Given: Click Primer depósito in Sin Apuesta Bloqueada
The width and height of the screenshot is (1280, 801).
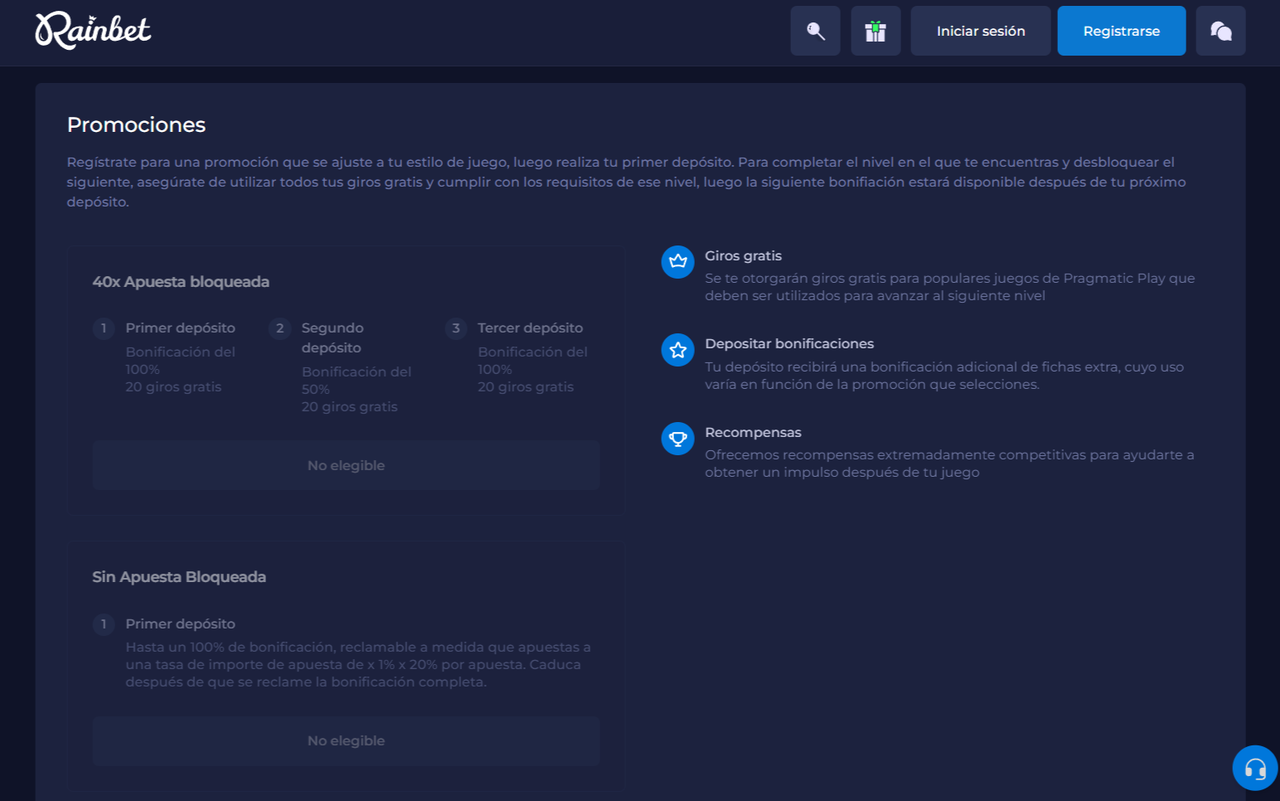Looking at the screenshot, I should (x=180, y=624).
